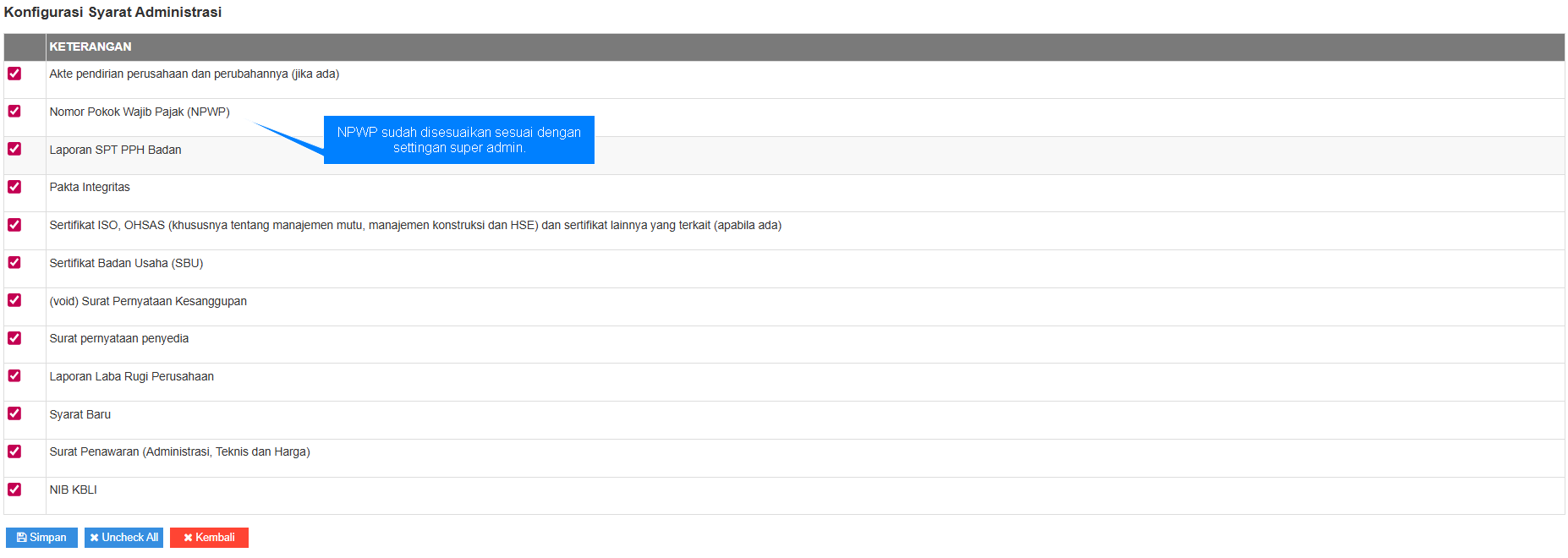1568x558 pixels.
Task: Uncheck the Syarat Baru checkbox
Action: 14,413
